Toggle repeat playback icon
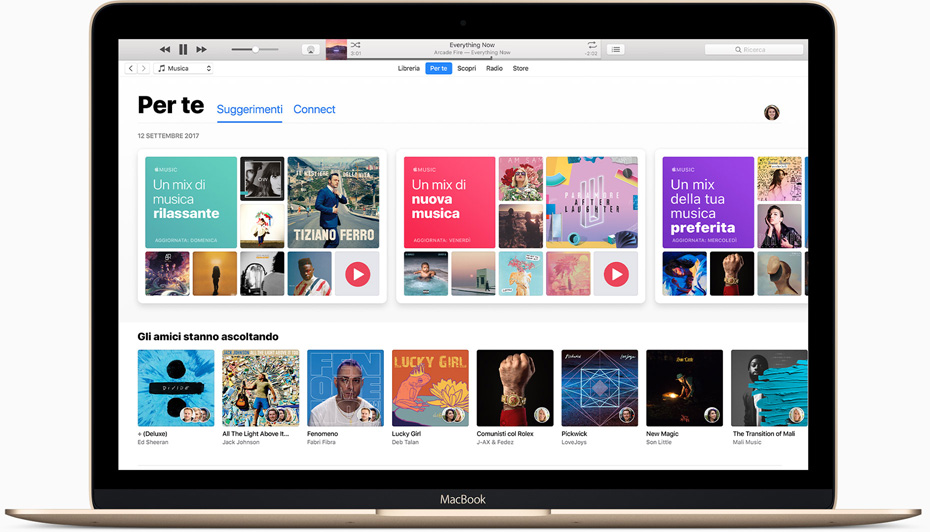The height and width of the screenshot is (532, 930). pos(591,44)
